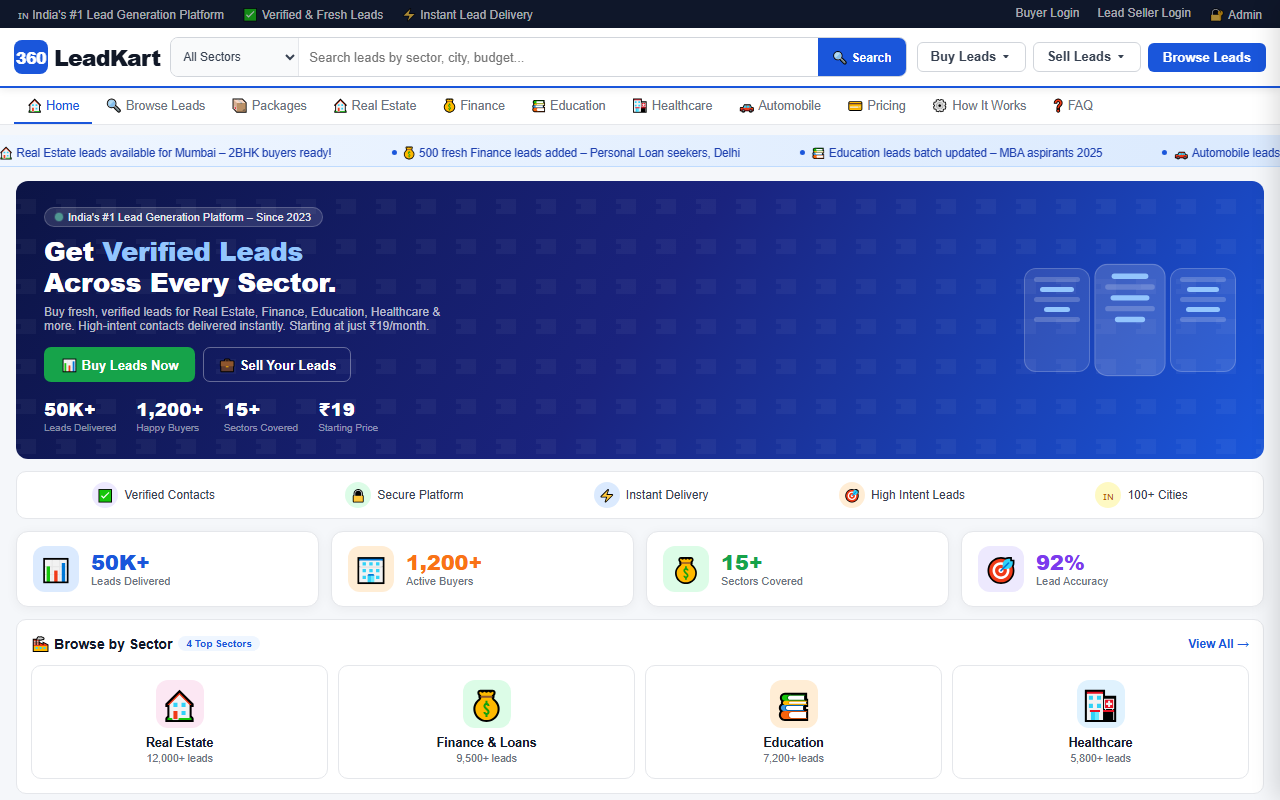The height and width of the screenshot is (800, 1280).
Task: Click the 92% Lead Accuracy value
Action: point(1060,562)
